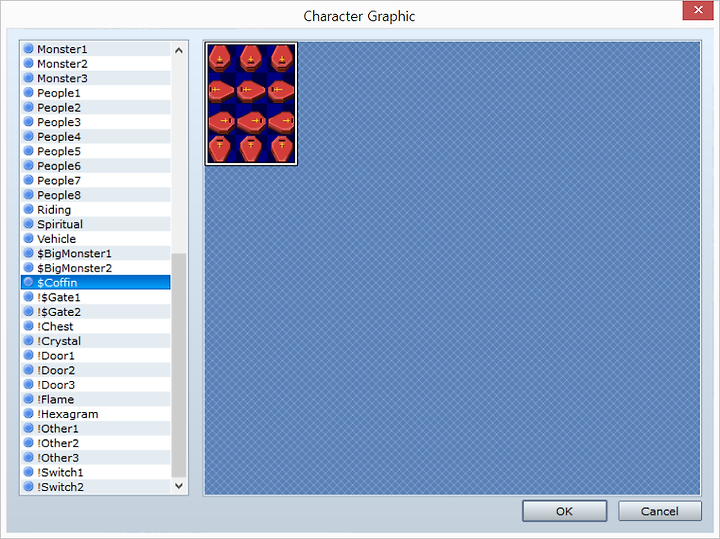720x539 pixels.
Task: Choose the !$Gate1 graphic
Action: point(96,297)
